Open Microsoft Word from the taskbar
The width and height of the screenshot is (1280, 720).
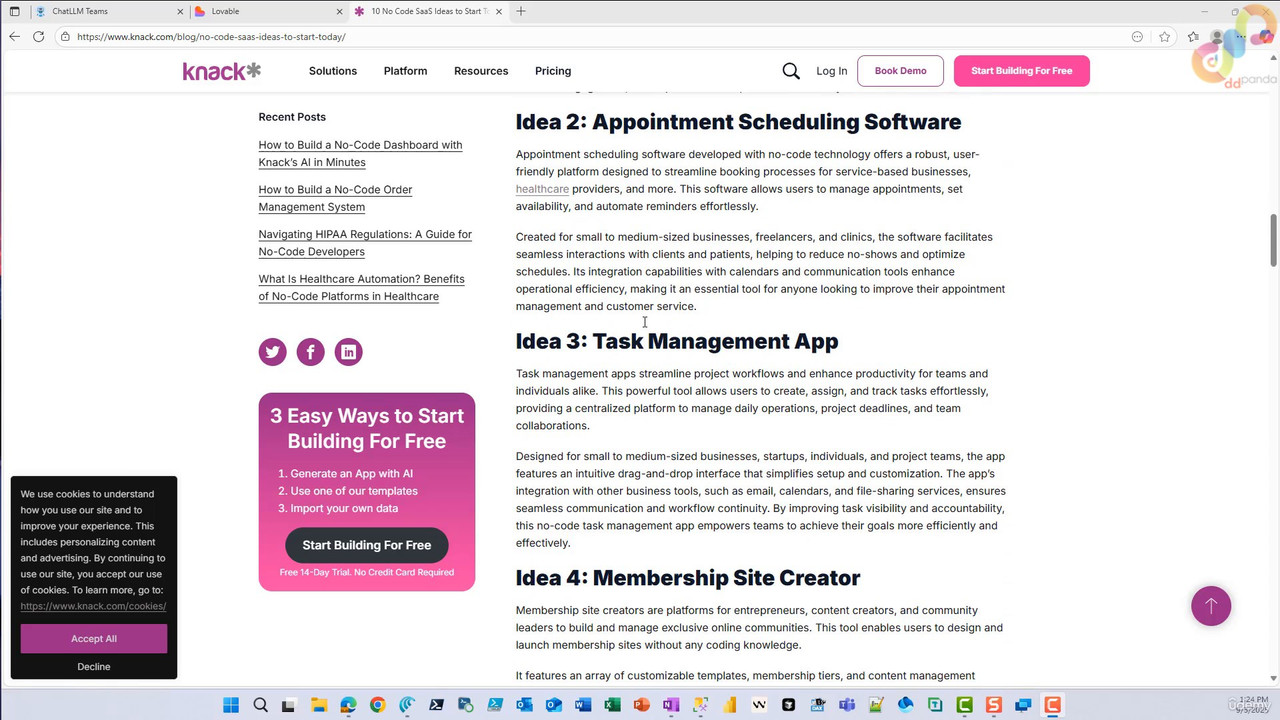pos(583,705)
